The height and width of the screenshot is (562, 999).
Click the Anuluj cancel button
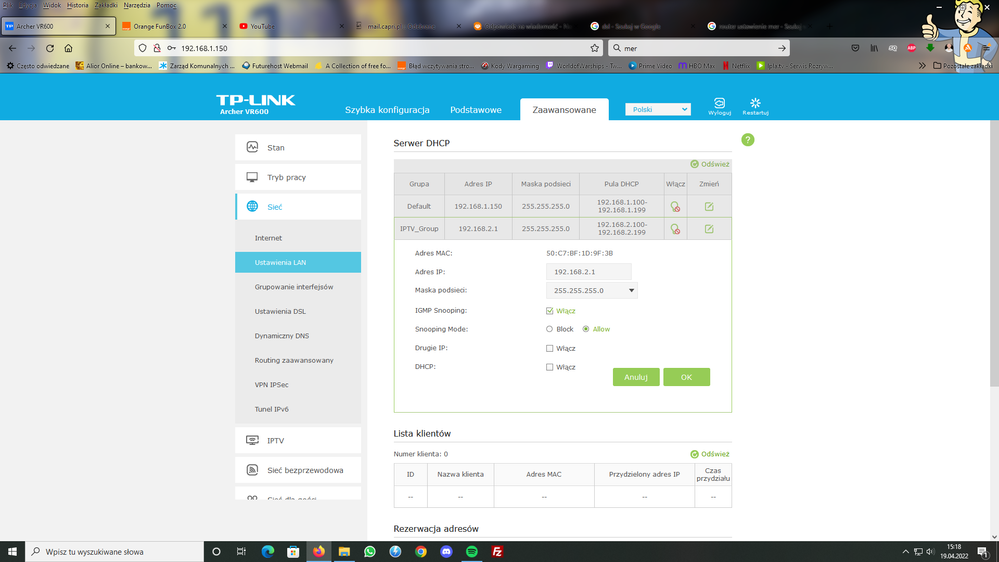(635, 377)
